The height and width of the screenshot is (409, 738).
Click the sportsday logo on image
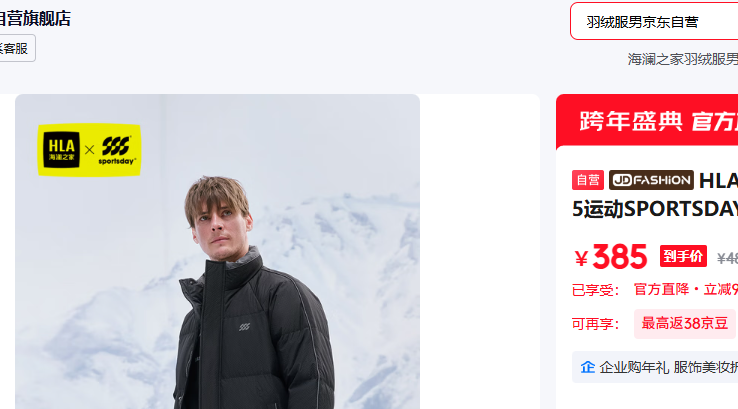click(117, 150)
